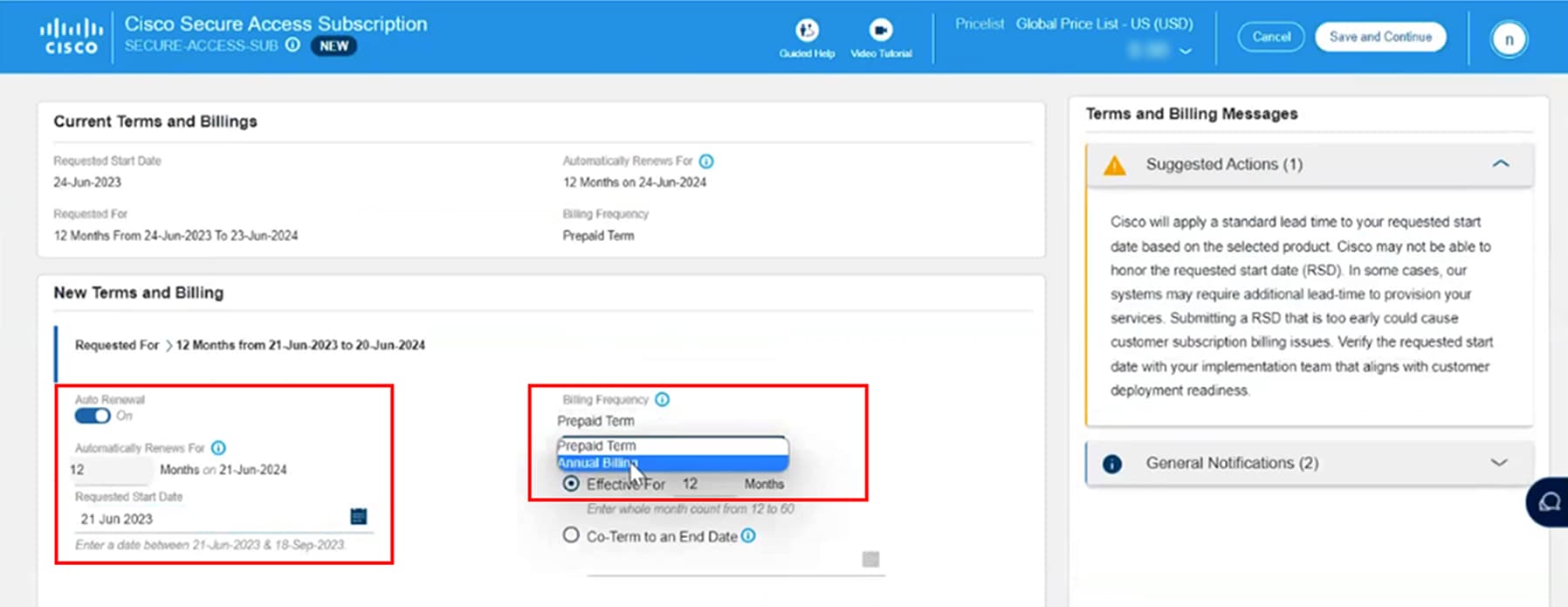Screen dimensions: 1568x607
Task: Show Co-Term to an End Date info
Action: (x=748, y=536)
